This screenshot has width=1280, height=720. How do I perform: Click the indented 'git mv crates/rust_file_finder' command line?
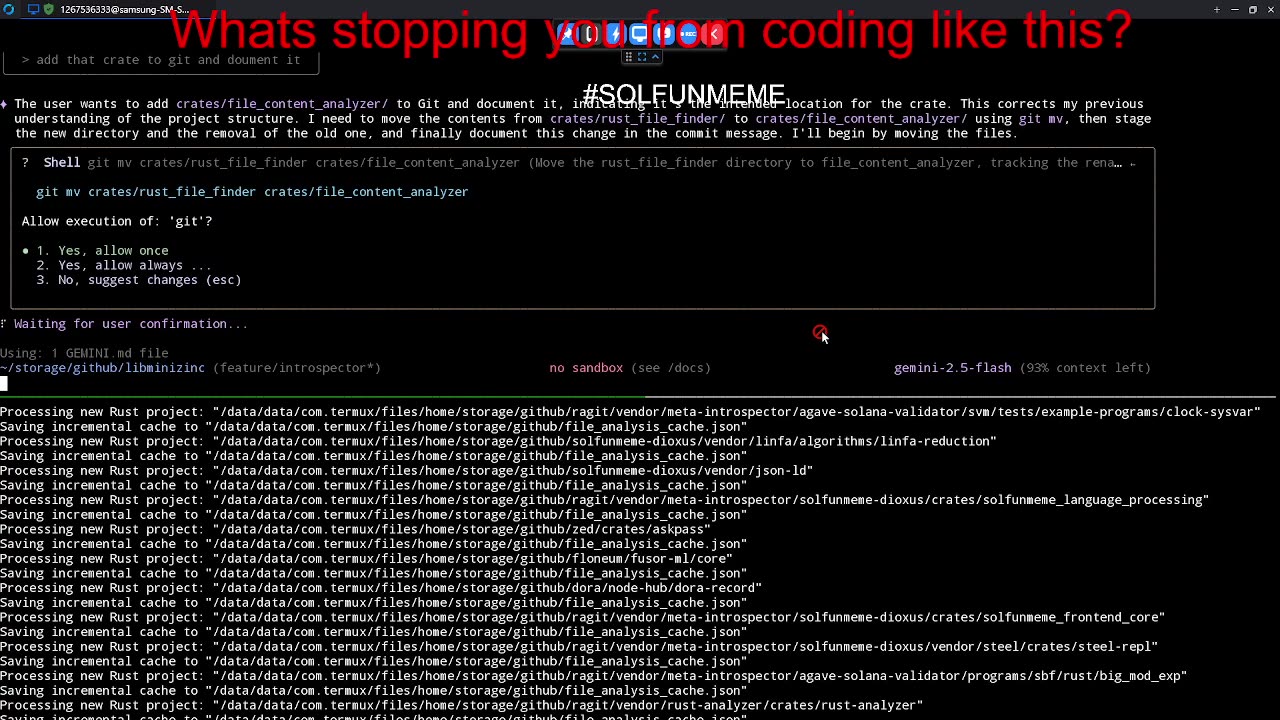click(252, 192)
